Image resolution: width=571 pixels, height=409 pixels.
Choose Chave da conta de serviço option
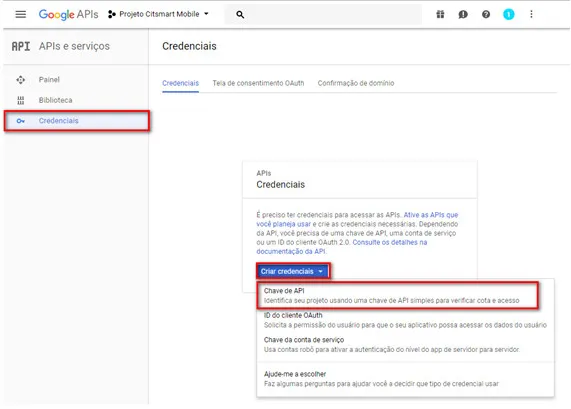(x=405, y=345)
